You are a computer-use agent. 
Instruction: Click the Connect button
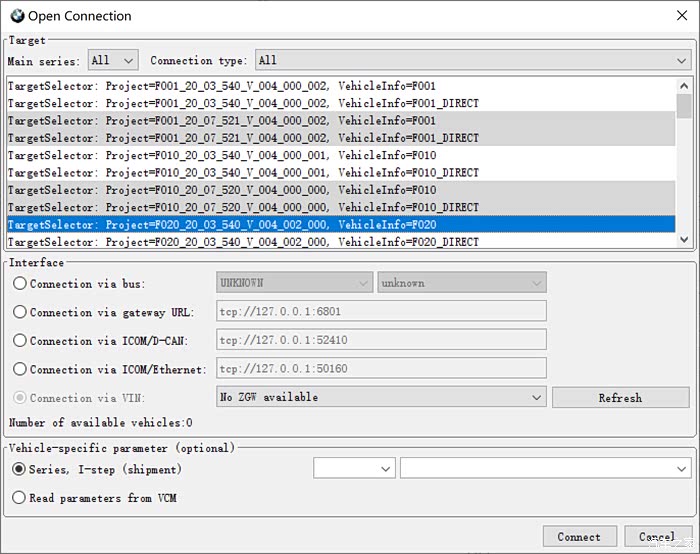579,537
